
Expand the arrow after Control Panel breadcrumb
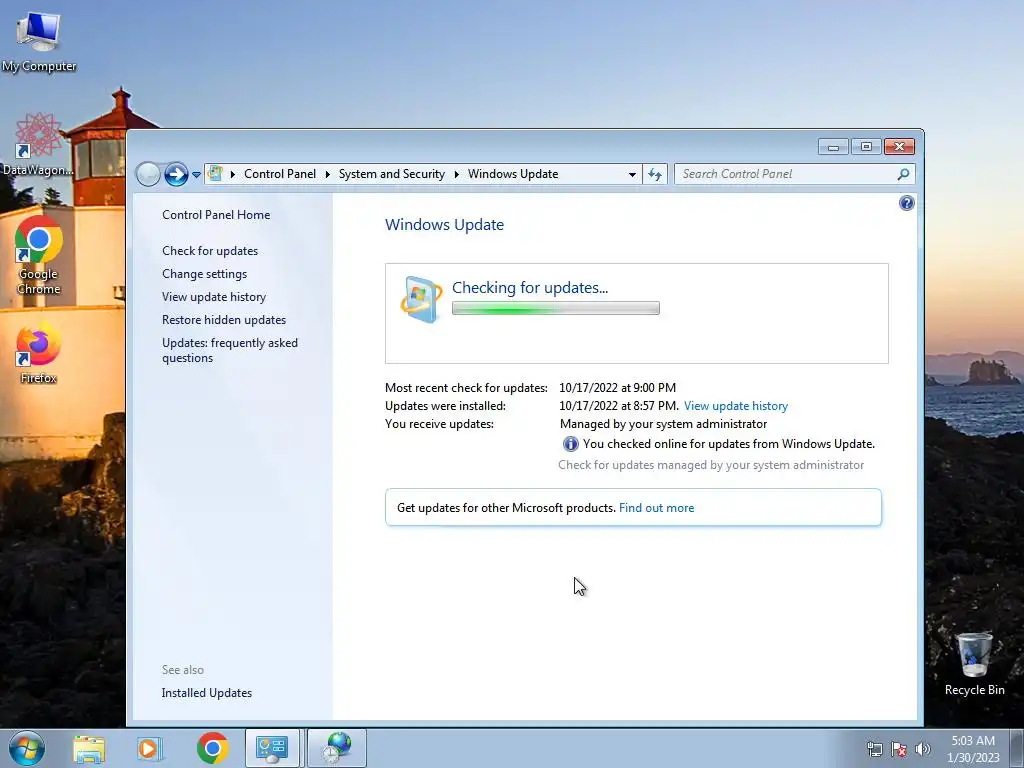pyautogui.click(x=327, y=174)
